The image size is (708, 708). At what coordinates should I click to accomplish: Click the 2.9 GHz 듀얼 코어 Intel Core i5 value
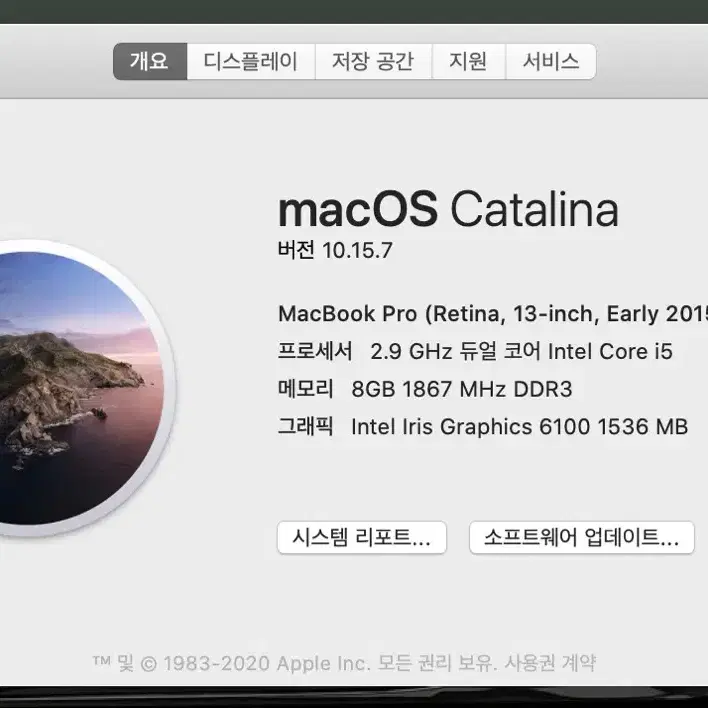(522, 351)
